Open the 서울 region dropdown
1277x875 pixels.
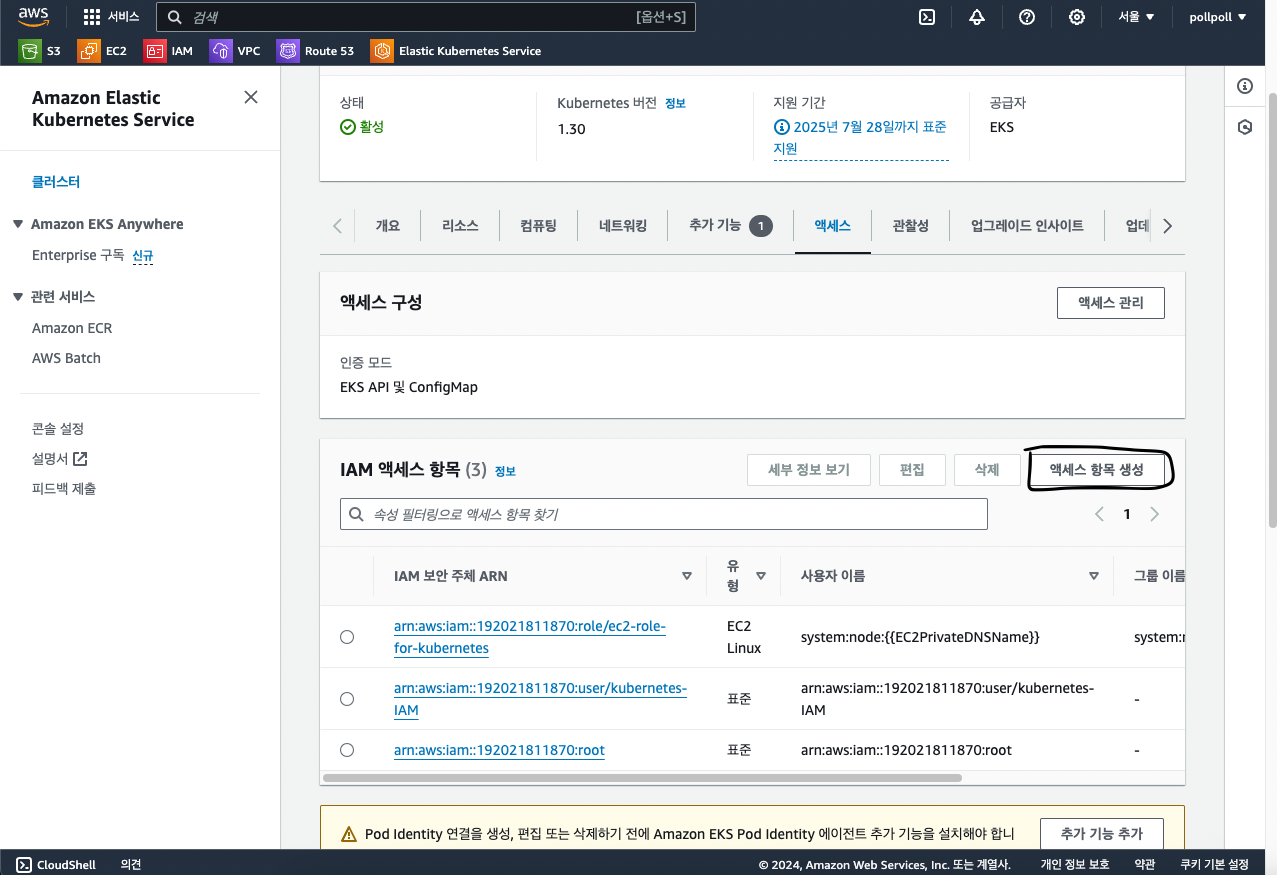tap(1136, 17)
